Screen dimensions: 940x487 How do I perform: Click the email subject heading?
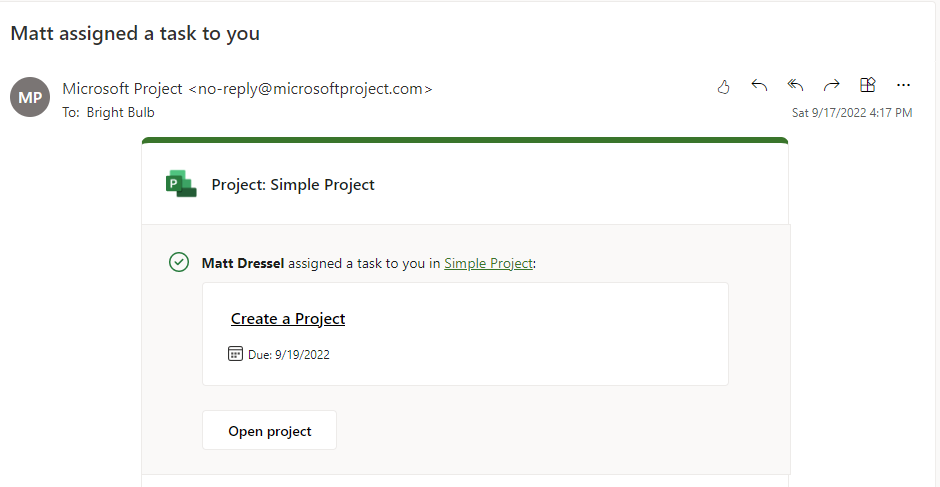click(x=135, y=34)
